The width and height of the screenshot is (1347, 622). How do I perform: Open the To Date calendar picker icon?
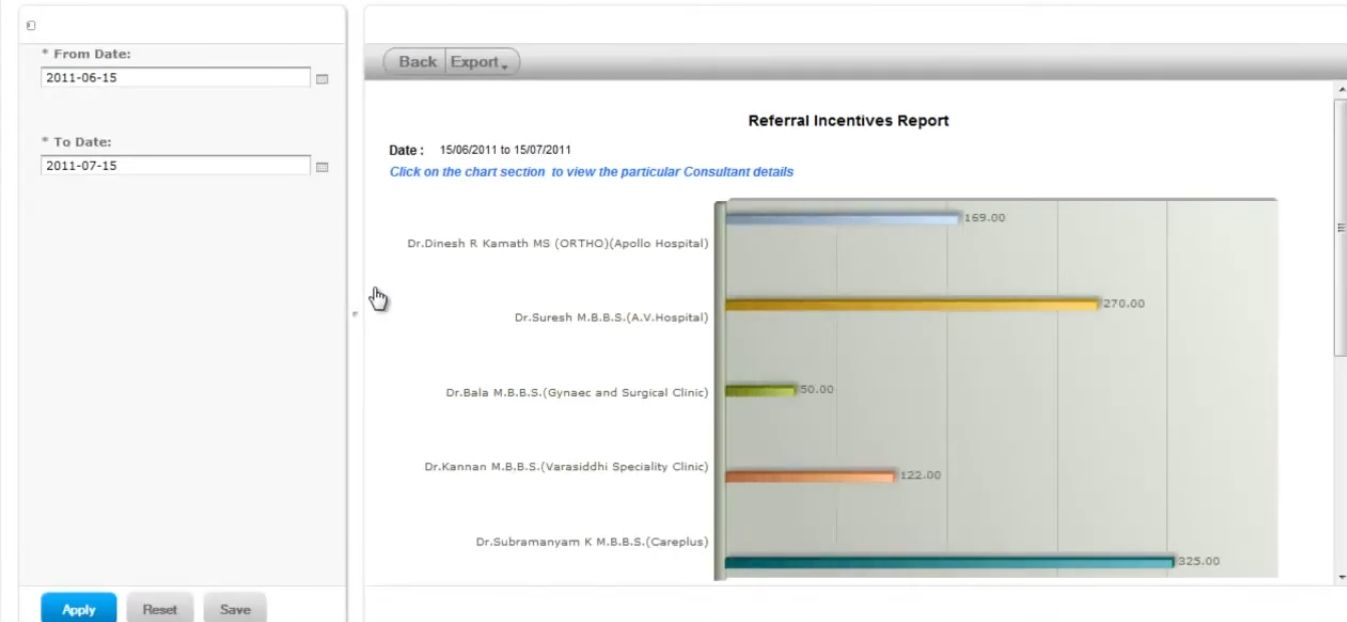[x=322, y=167]
